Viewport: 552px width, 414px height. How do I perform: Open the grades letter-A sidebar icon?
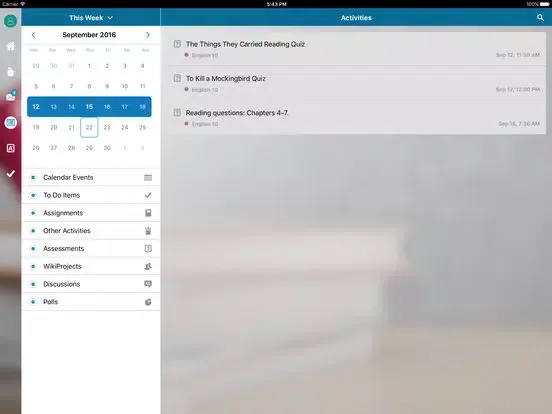coord(11,148)
